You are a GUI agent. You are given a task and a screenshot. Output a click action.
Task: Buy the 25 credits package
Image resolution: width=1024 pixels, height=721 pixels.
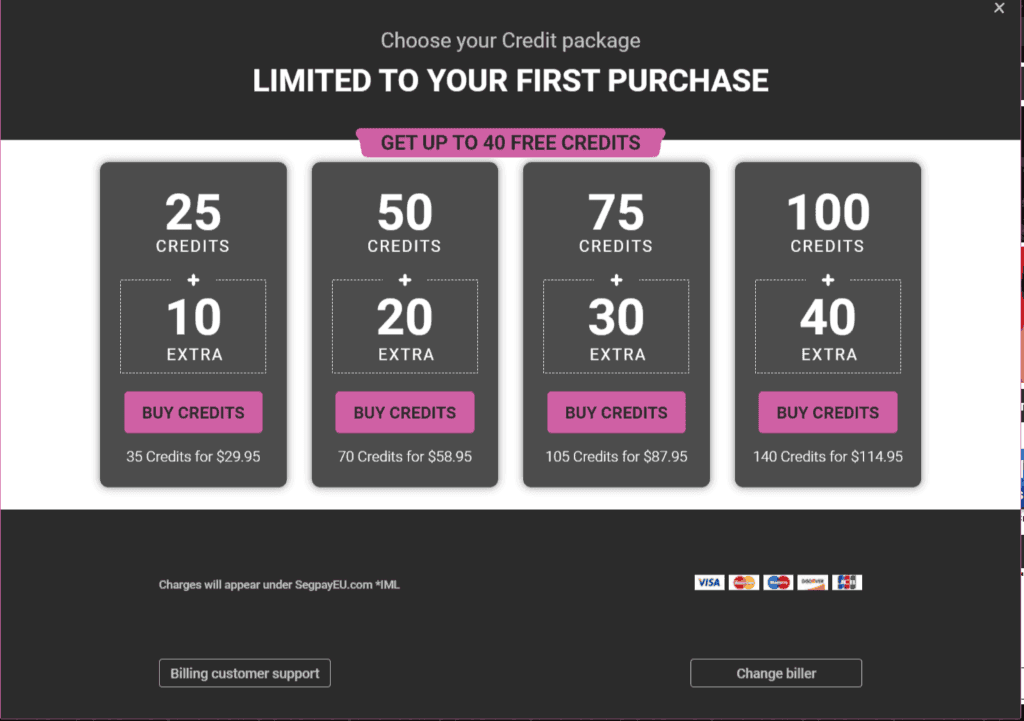[193, 412]
